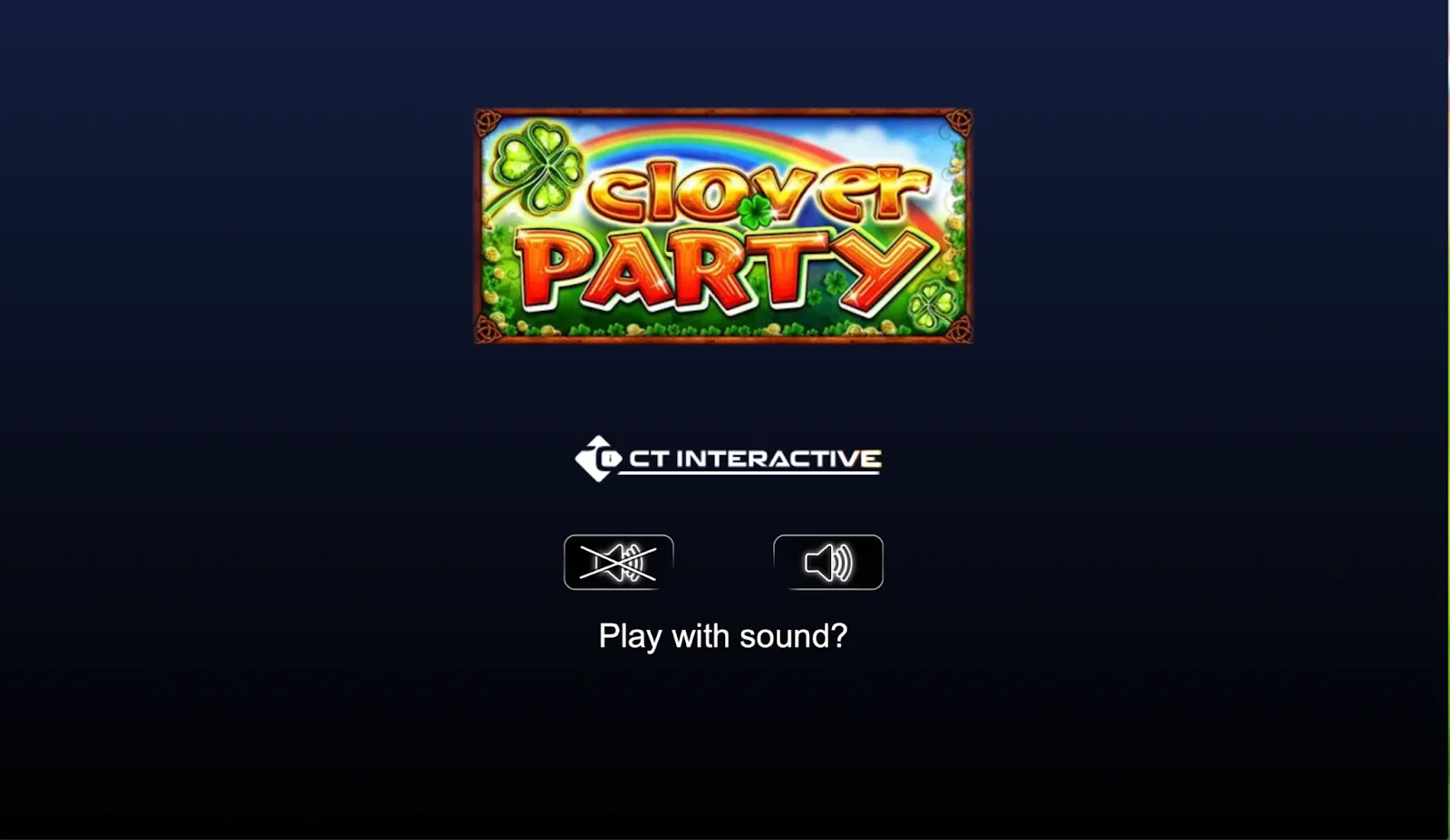
Task: Click the red PARTY word in banner
Action: click(725, 270)
